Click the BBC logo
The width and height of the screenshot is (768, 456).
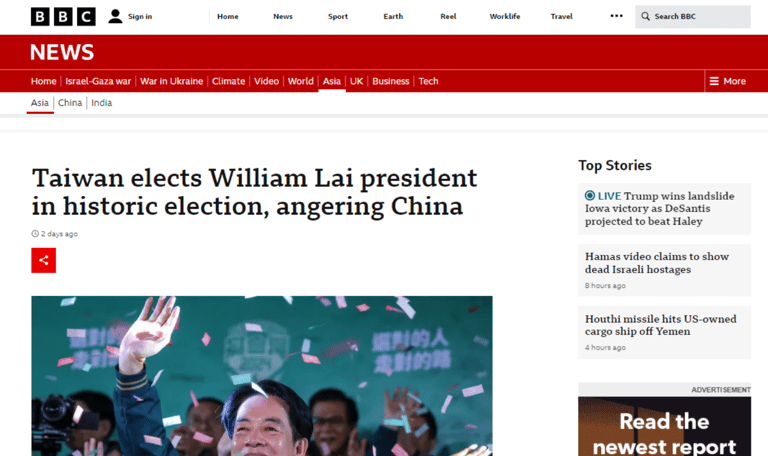click(x=63, y=17)
